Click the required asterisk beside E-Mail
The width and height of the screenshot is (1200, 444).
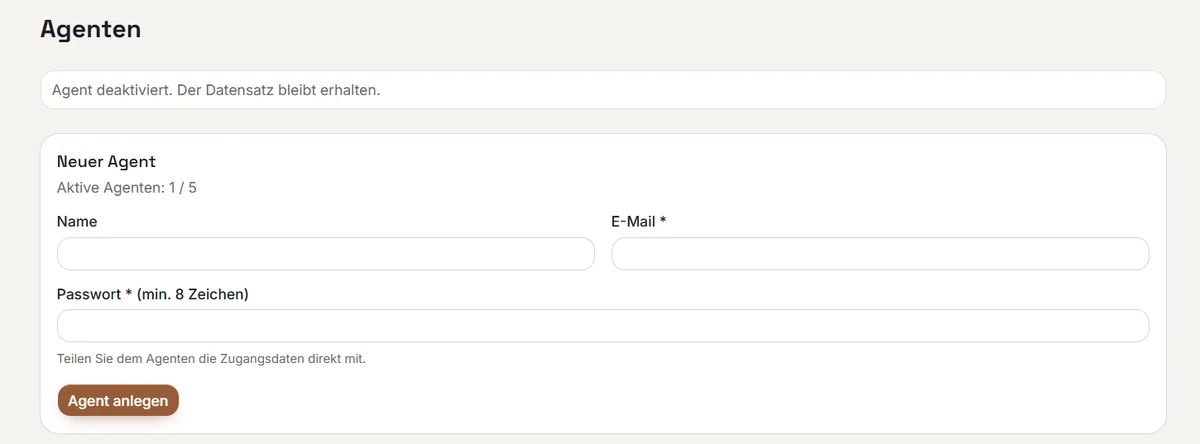pos(663,221)
